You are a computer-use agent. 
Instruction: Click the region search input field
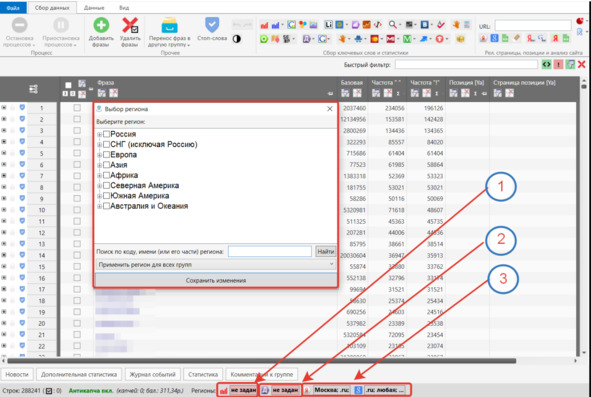pos(270,251)
